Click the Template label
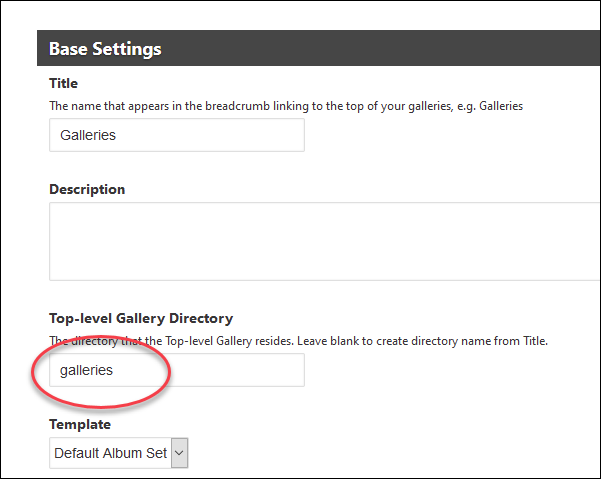This screenshot has width=601, height=479. click(x=80, y=424)
